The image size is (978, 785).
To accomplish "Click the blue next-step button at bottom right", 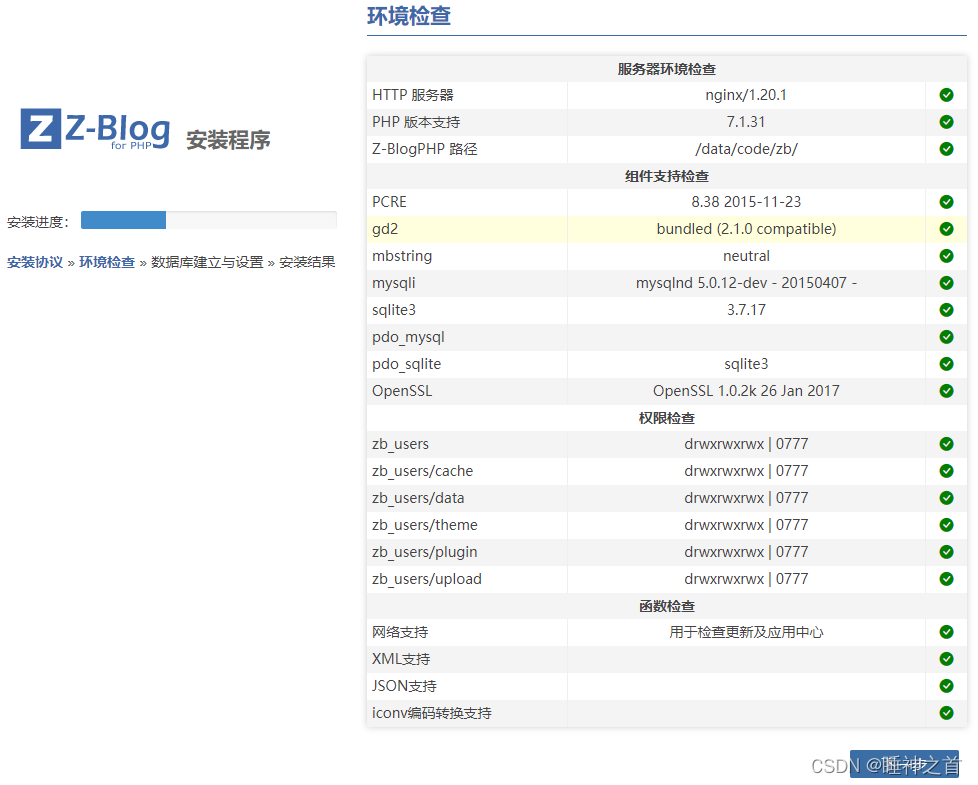I will click(x=904, y=764).
